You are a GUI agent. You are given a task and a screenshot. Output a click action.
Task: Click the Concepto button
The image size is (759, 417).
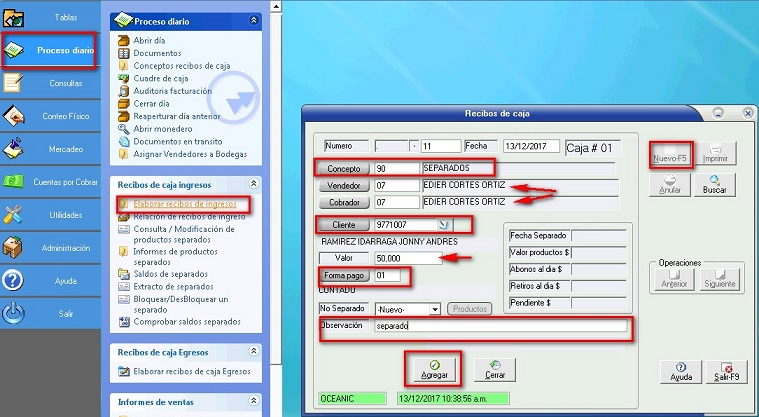click(x=343, y=168)
